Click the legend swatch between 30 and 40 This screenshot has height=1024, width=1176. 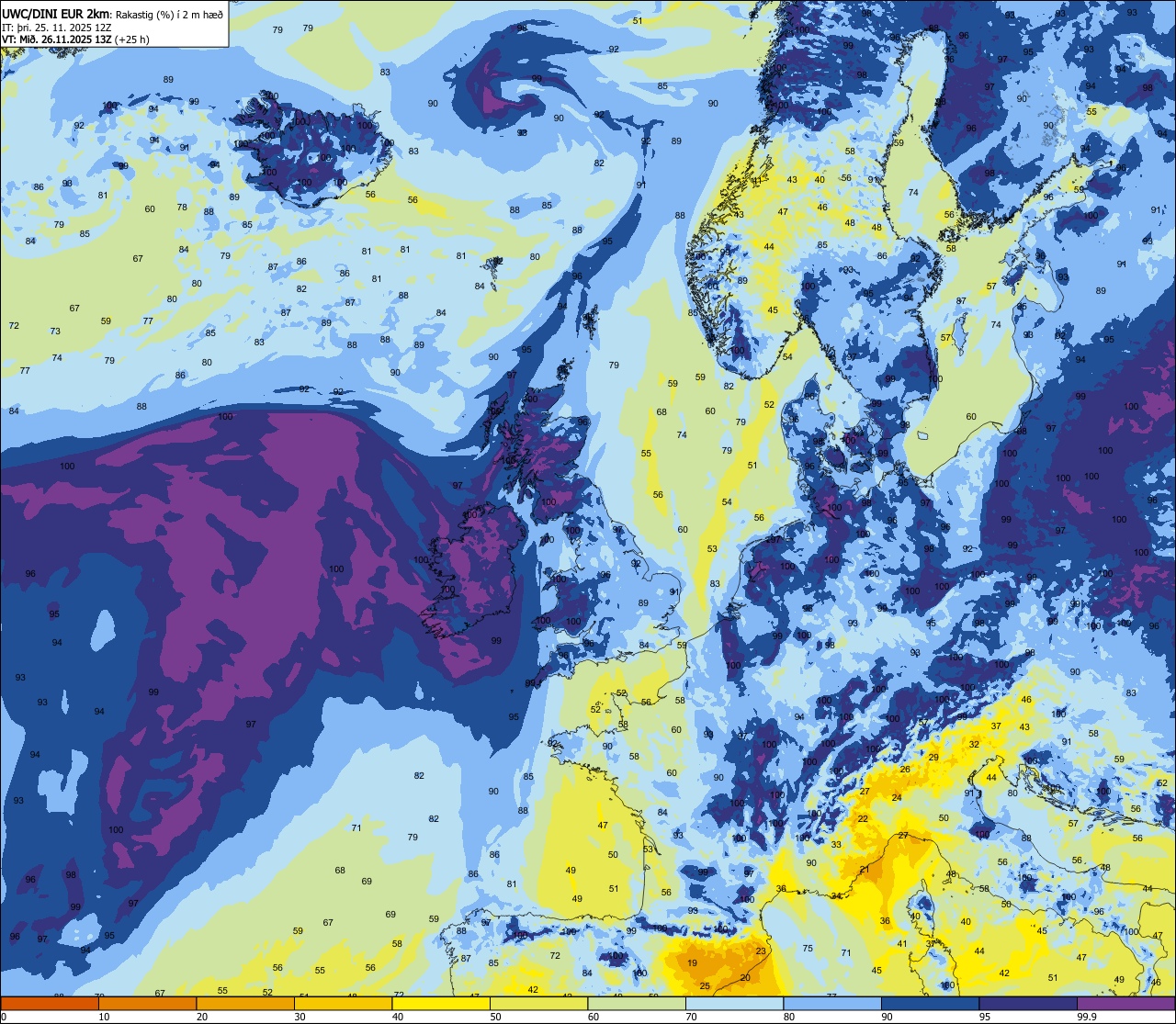pyautogui.click(x=343, y=1003)
